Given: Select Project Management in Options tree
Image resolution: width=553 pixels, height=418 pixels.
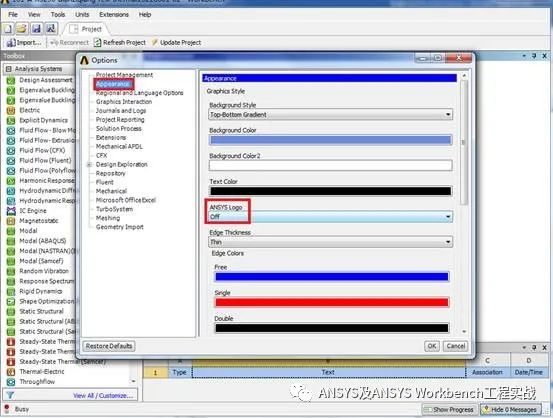Looking at the screenshot, I should pyautogui.click(x=124, y=75).
